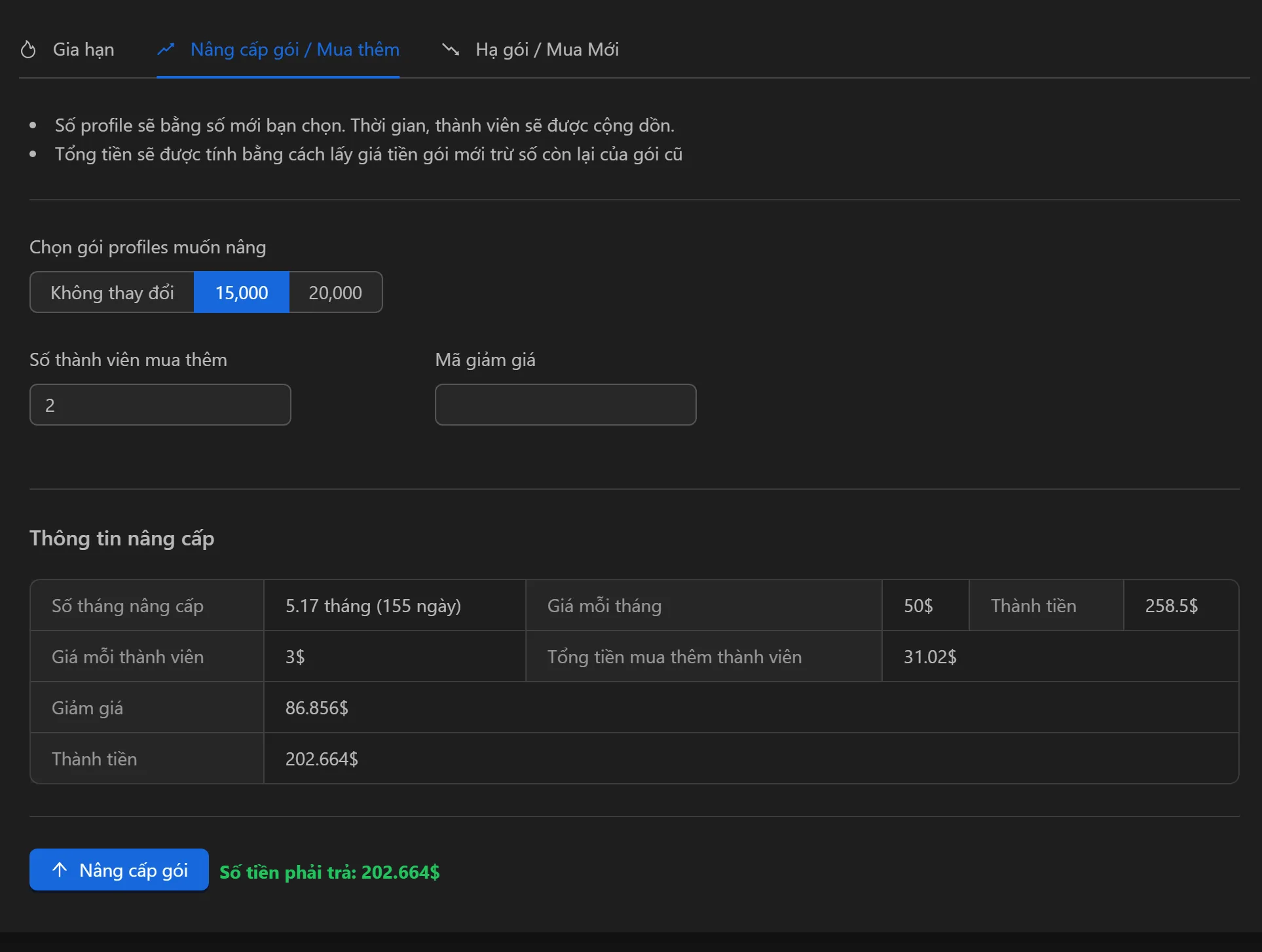This screenshot has width=1262, height=952.
Task: Click the Số thành viên mua thêm field
Action: [x=160, y=405]
